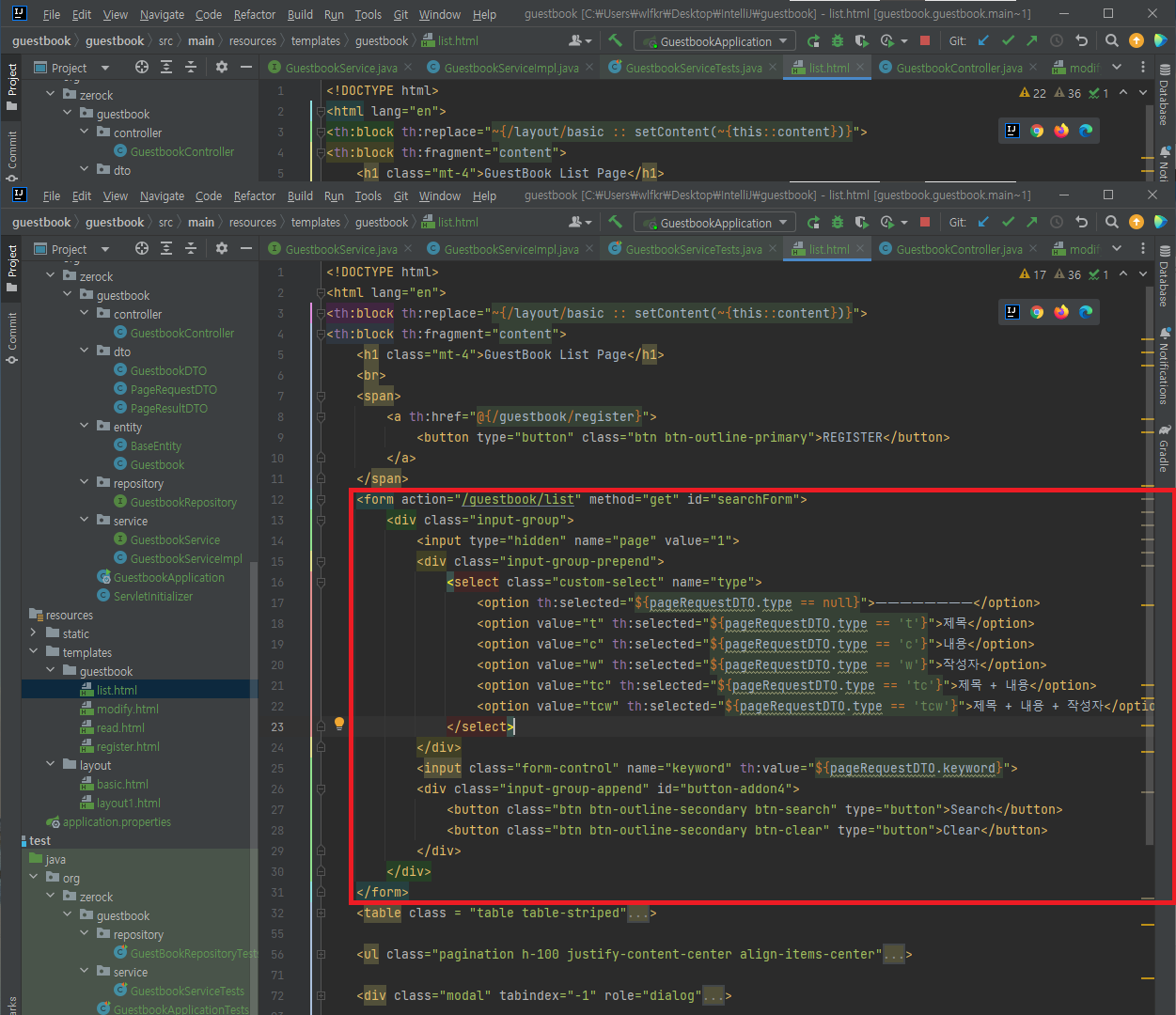Toggle the Commit stripe button in background window
The image size is (1176, 1015).
(11, 156)
